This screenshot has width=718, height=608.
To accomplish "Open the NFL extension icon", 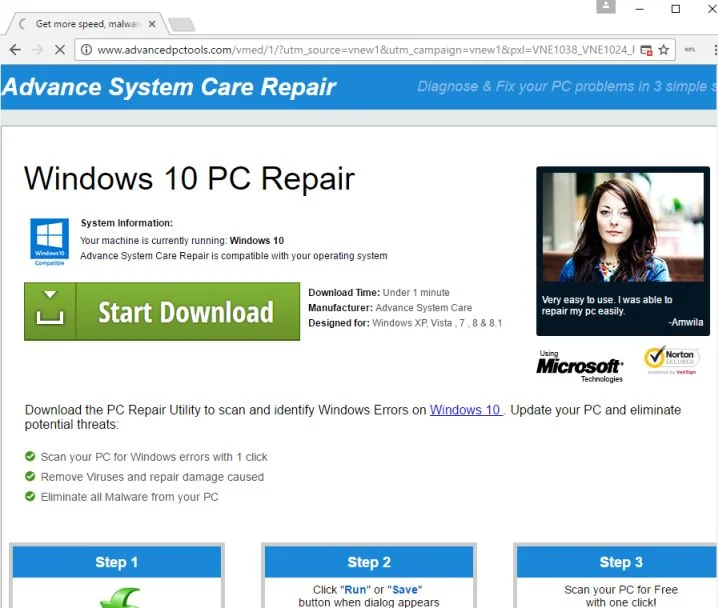I will (x=690, y=49).
